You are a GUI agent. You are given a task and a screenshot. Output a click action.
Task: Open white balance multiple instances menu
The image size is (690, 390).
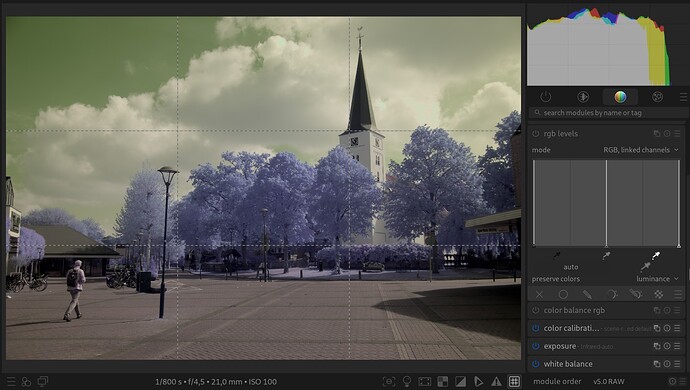coord(657,364)
